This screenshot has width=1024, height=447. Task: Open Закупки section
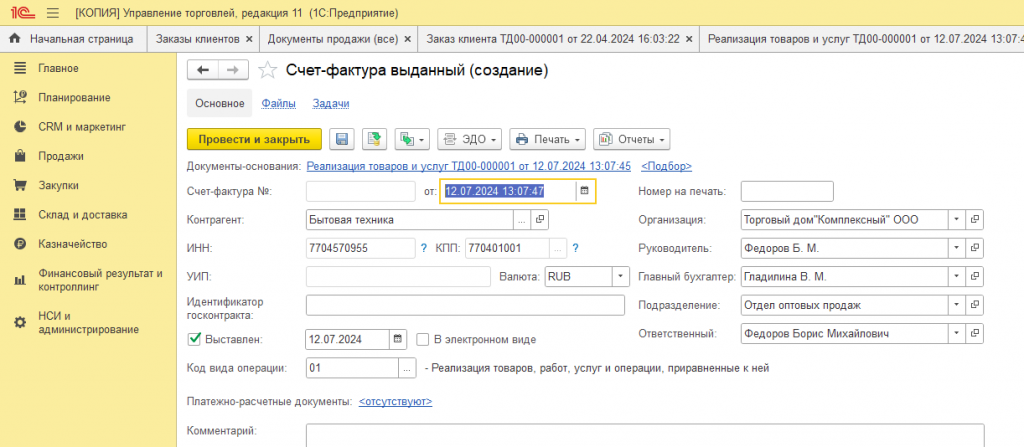tap(59, 186)
